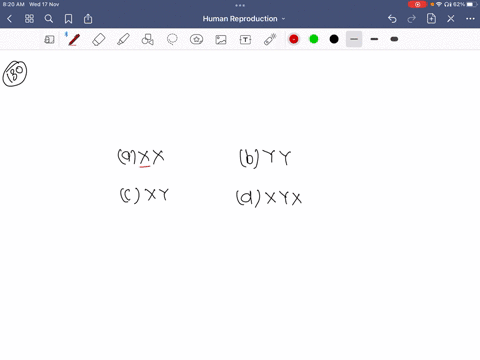Image resolution: width=480 pixels, height=360 pixels.
Task: Tap the screen recording indicator in status bar
Action: click(x=417, y=4)
